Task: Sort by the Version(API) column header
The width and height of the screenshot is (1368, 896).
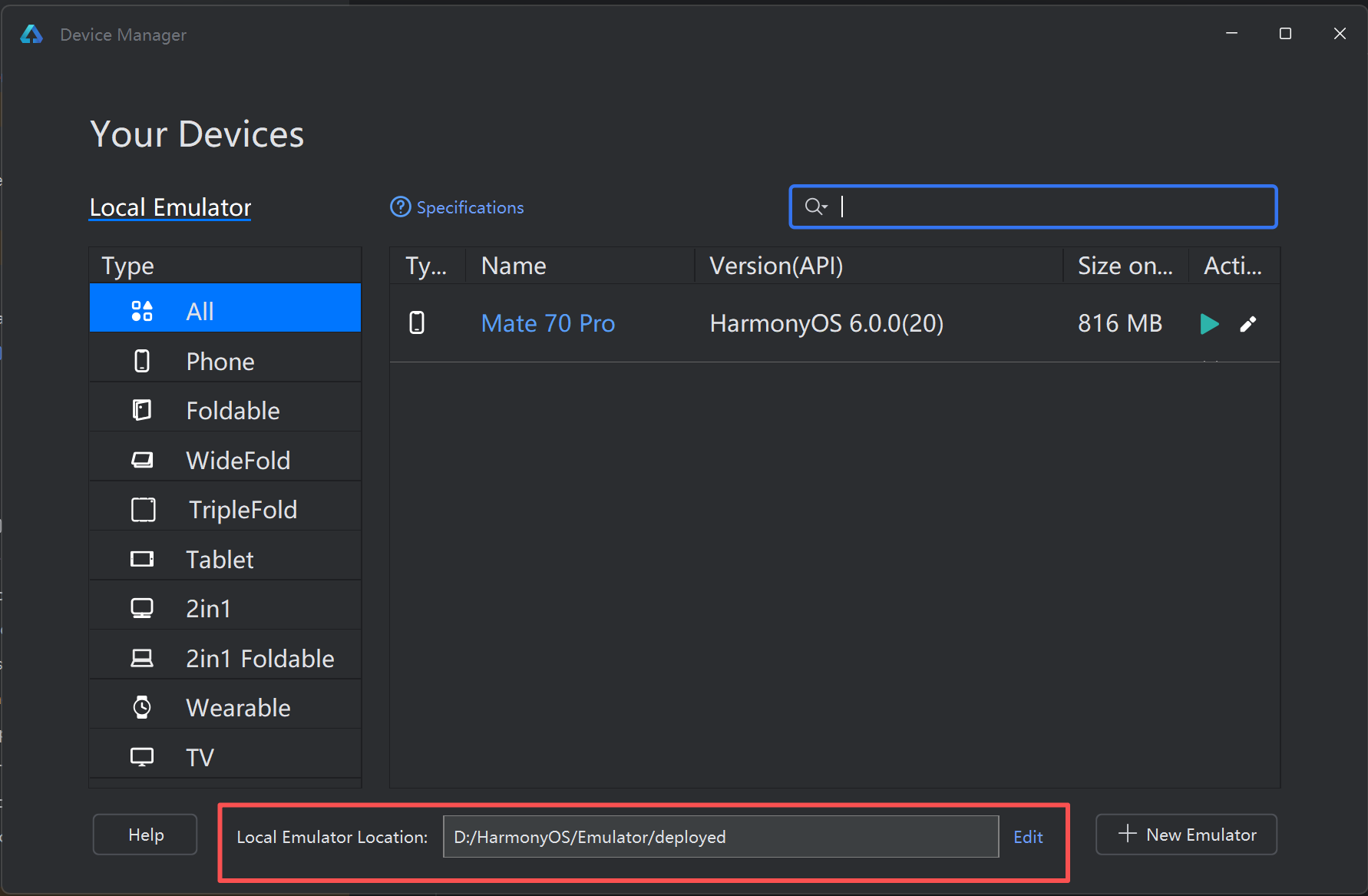Action: point(878,266)
